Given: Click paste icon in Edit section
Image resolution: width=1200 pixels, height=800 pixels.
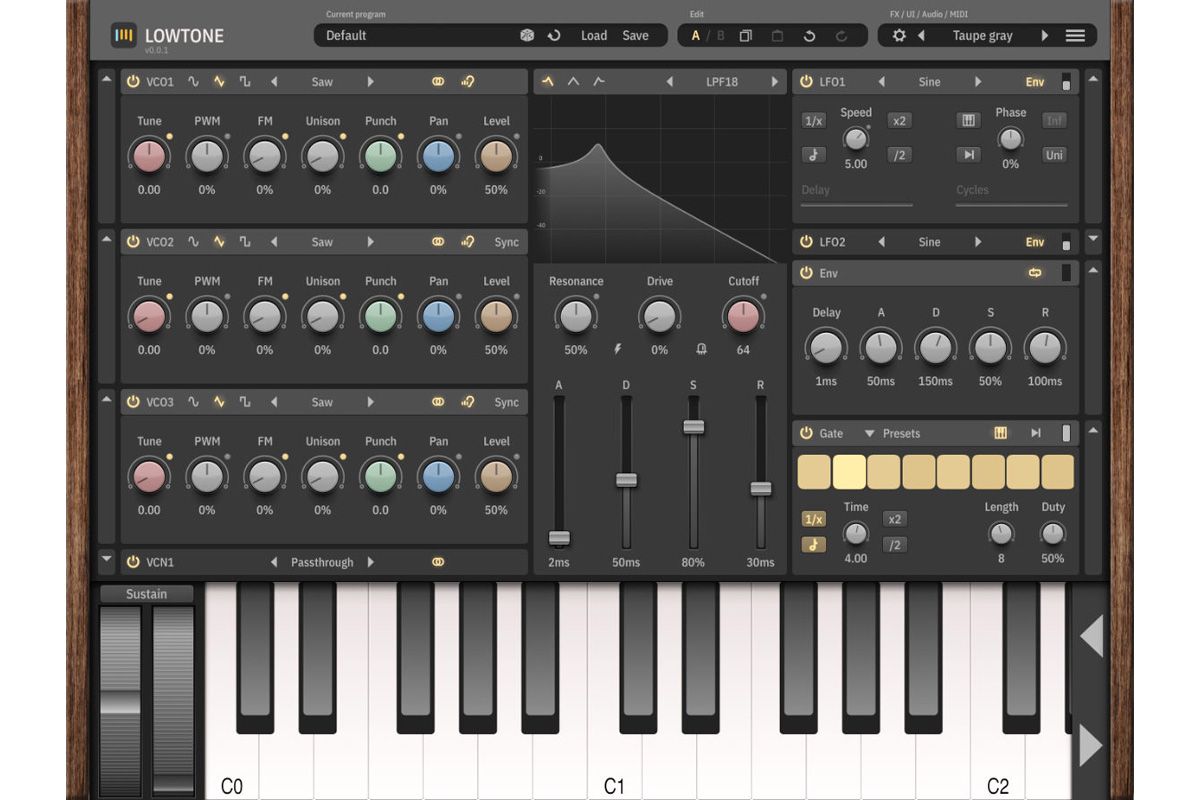Looking at the screenshot, I should 777,36.
